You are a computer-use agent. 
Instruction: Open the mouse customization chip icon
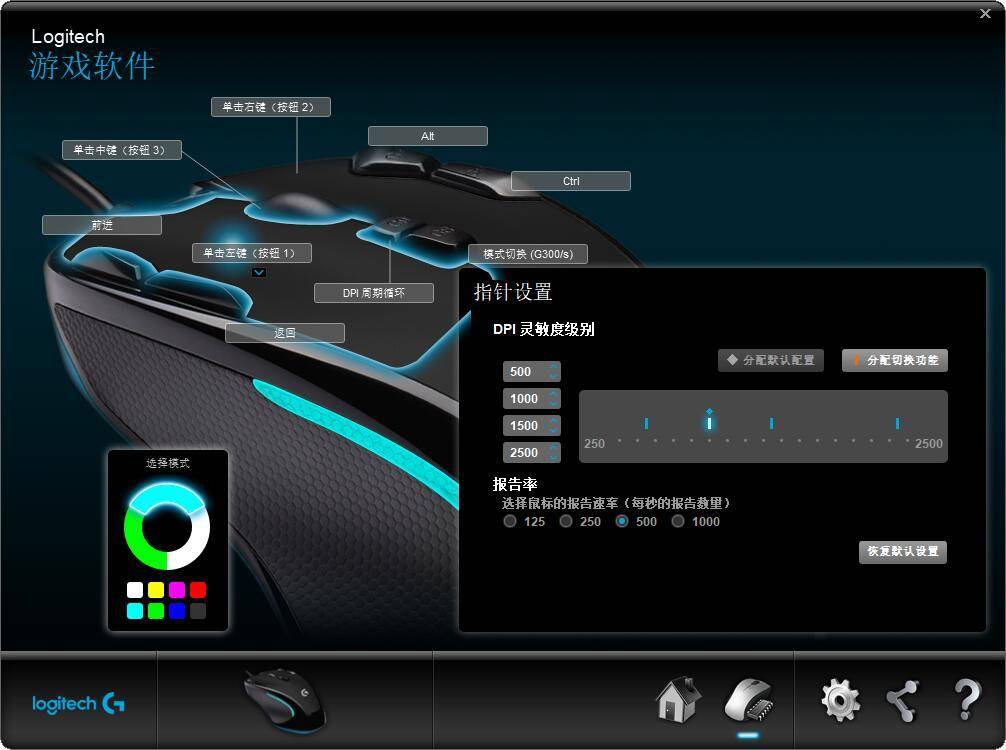point(748,701)
